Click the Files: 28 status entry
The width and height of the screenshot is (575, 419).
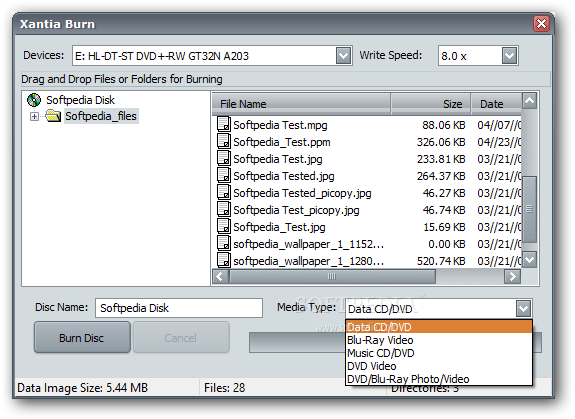224,387
